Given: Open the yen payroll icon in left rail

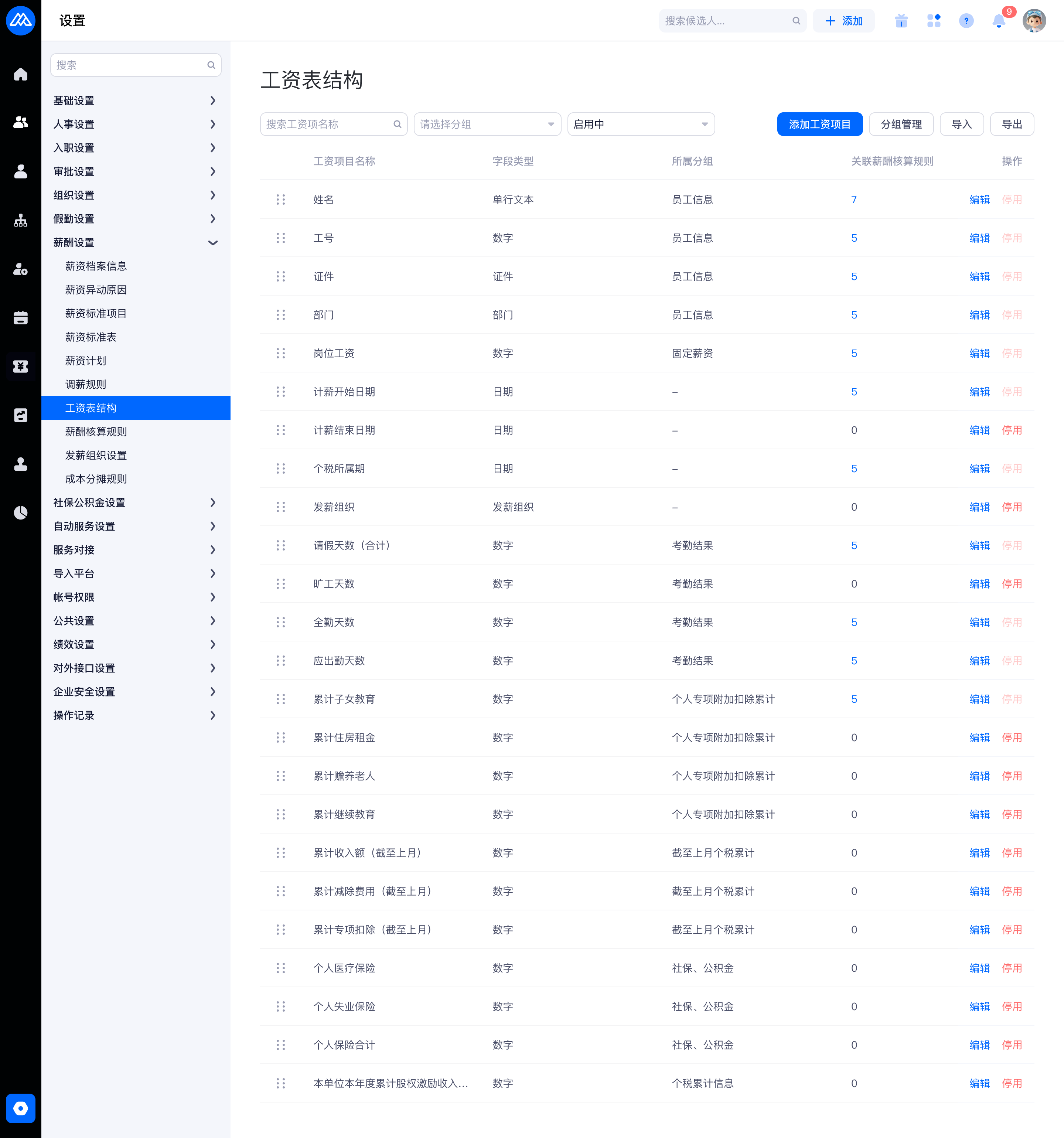Looking at the screenshot, I should coord(21,367).
